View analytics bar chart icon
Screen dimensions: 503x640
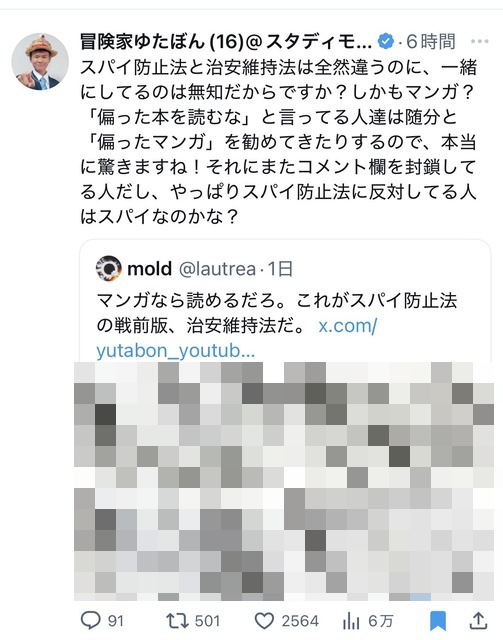[351, 621]
